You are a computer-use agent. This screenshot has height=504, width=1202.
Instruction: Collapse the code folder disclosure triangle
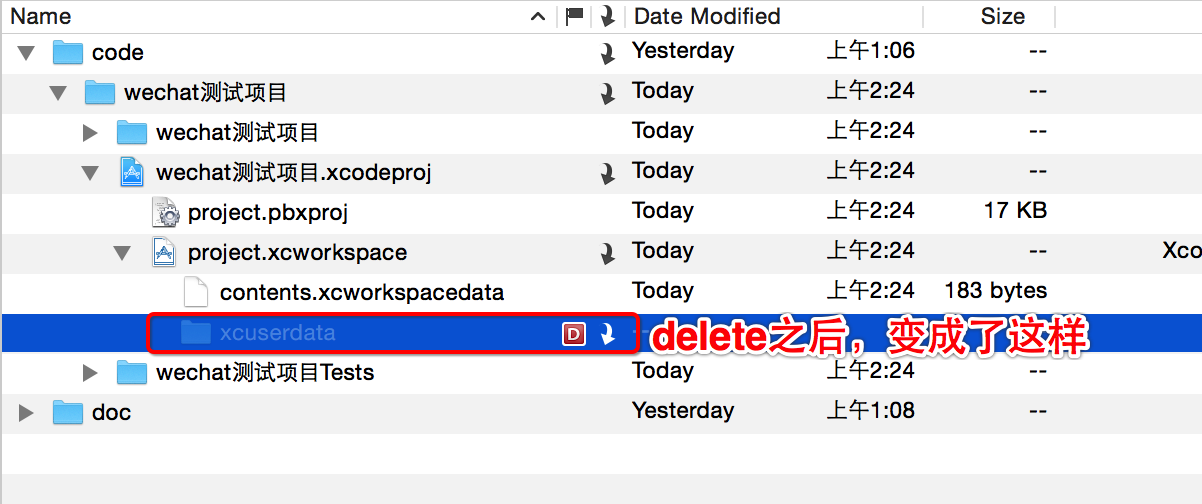(x=26, y=52)
